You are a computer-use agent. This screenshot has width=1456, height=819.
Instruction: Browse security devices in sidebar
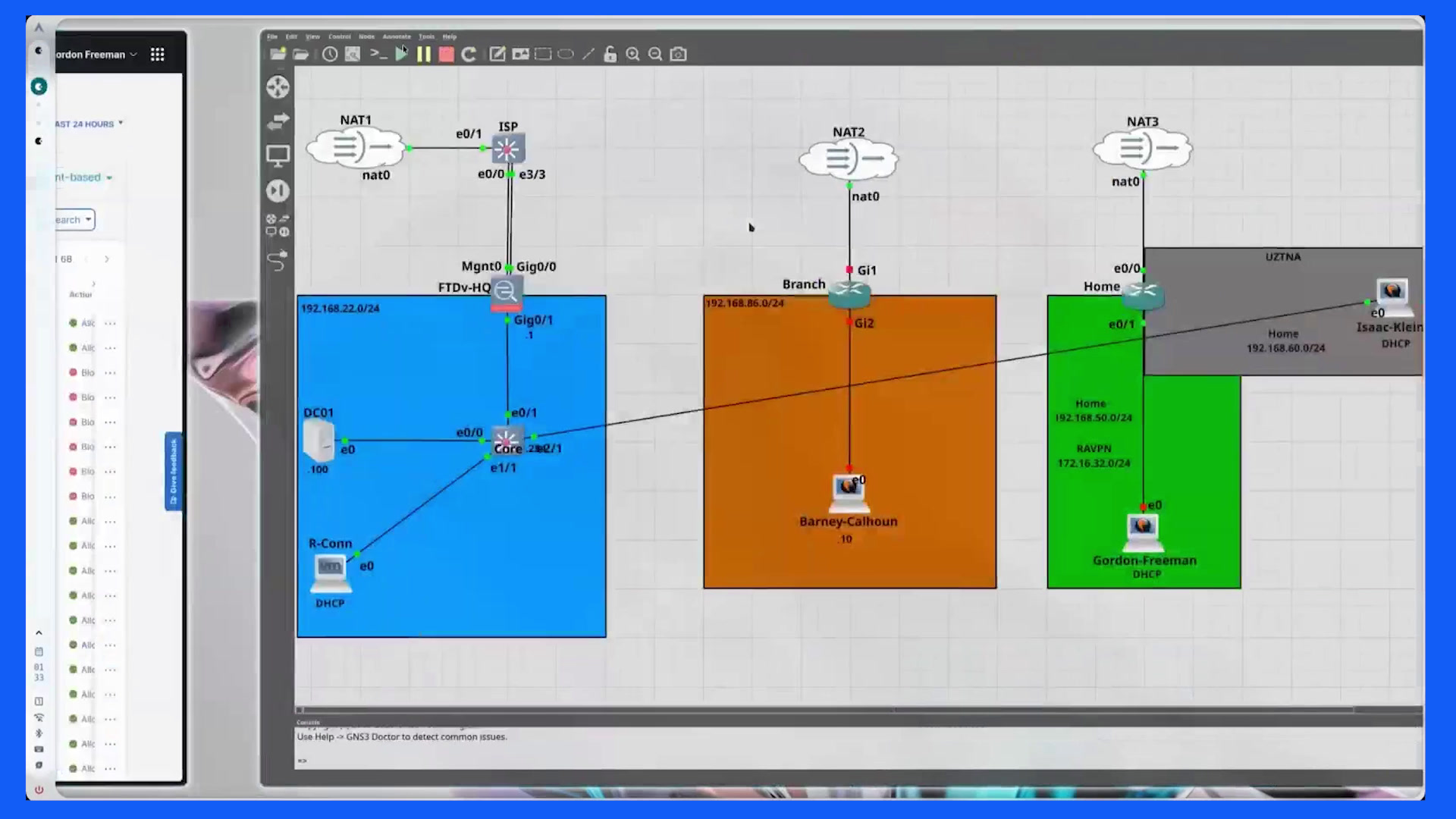click(278, 190)
